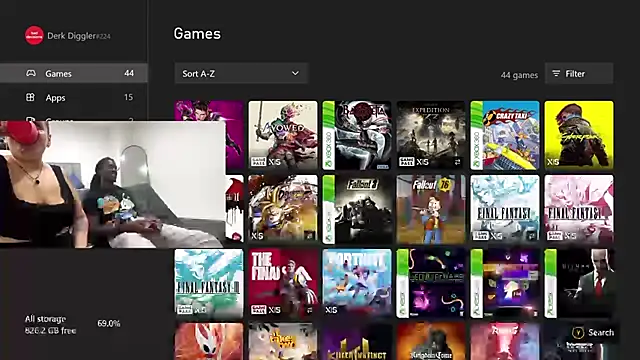This screenshot has height=360, width=640.
Task: Click the 69.0% storage usage value
Action: click(109, 324)
